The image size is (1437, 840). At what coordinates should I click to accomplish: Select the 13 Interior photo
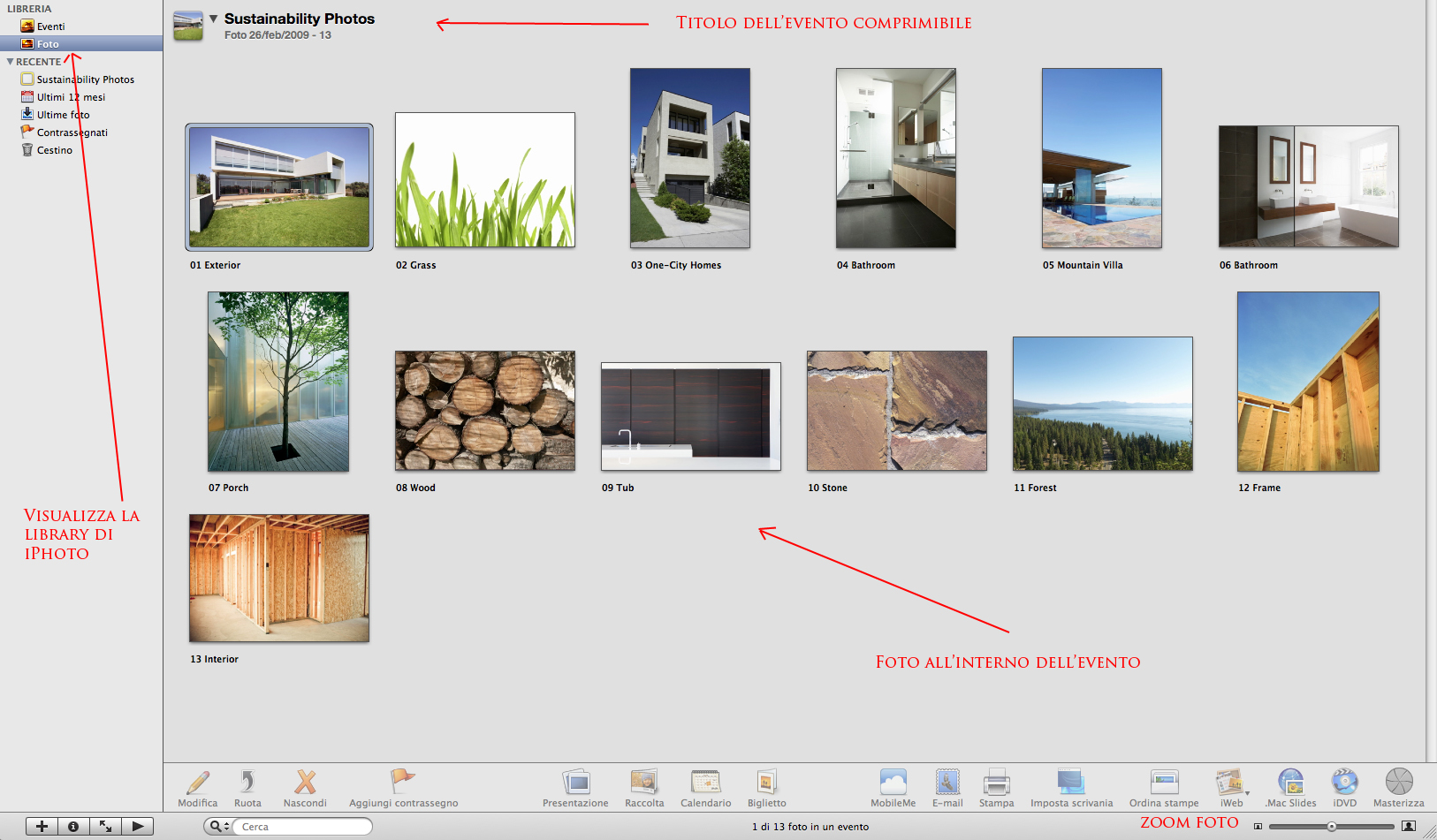pos(279,579)
